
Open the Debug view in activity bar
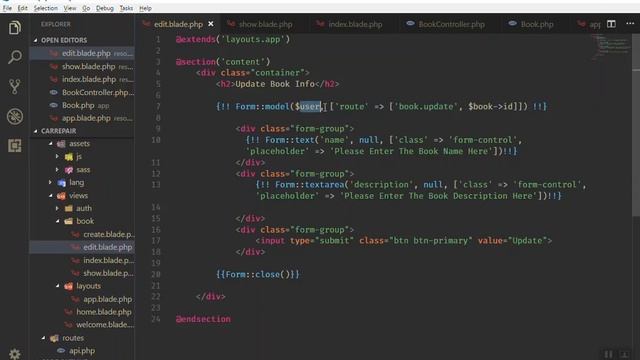pyautogui.click(x=15, y=116)
